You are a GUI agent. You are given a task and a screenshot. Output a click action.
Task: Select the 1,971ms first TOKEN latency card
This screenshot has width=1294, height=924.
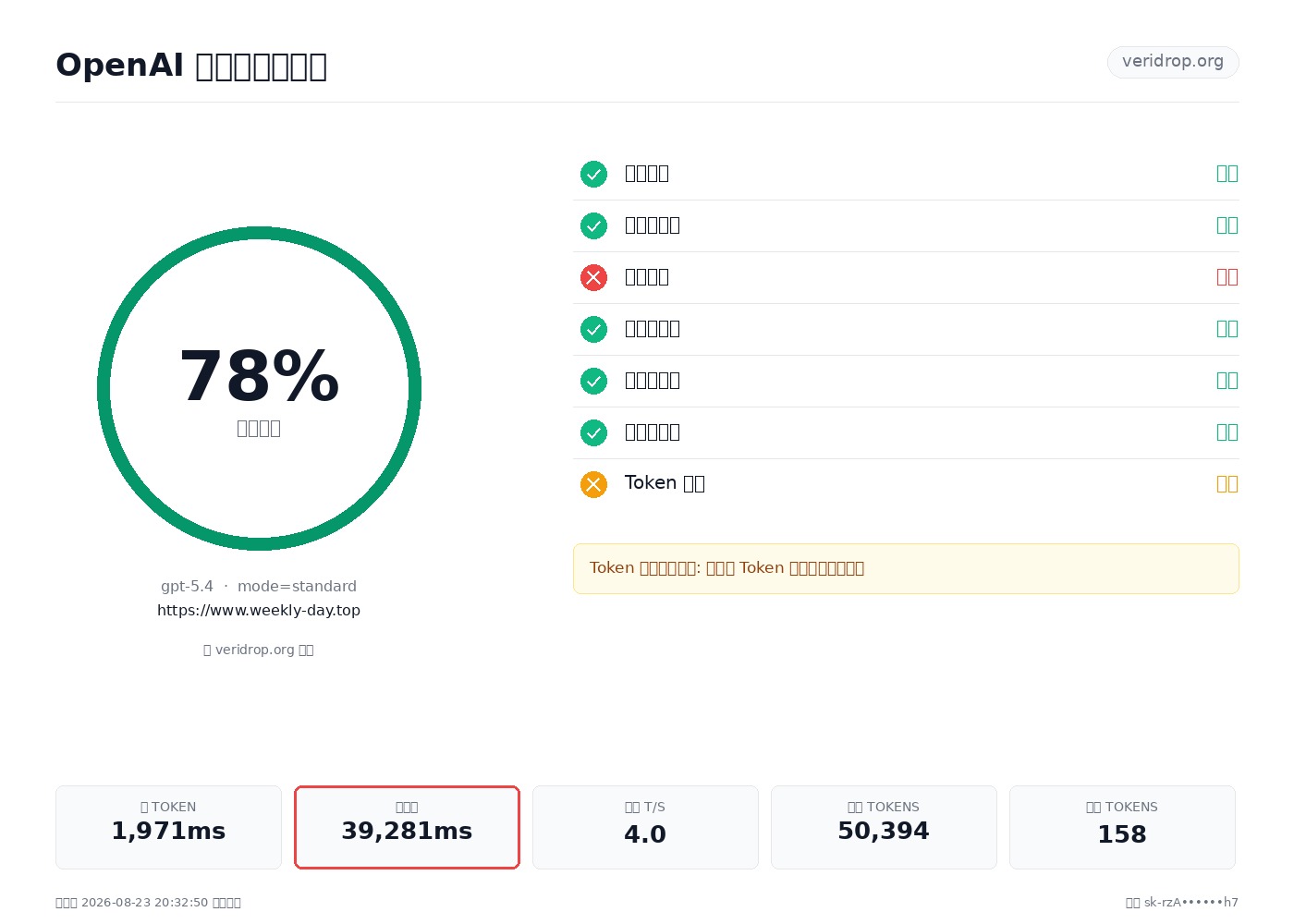[x=168, y=827]
